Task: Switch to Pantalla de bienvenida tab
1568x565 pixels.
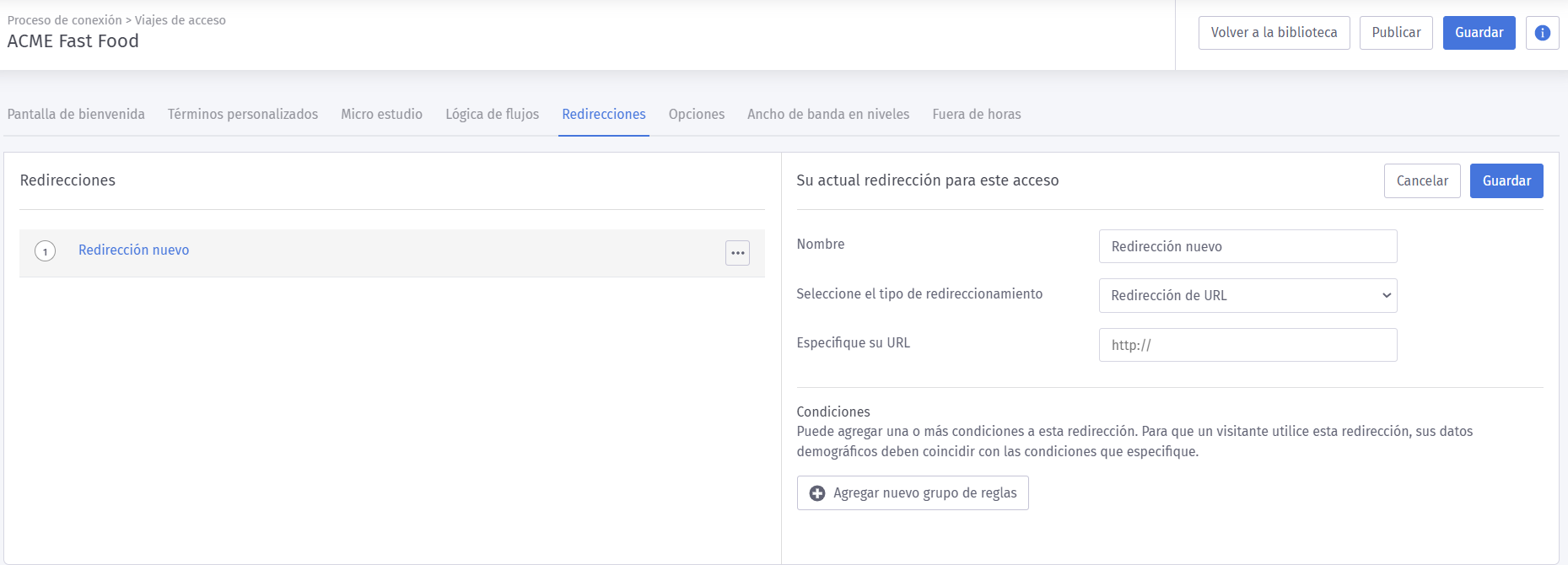Action: coord(76,115)
